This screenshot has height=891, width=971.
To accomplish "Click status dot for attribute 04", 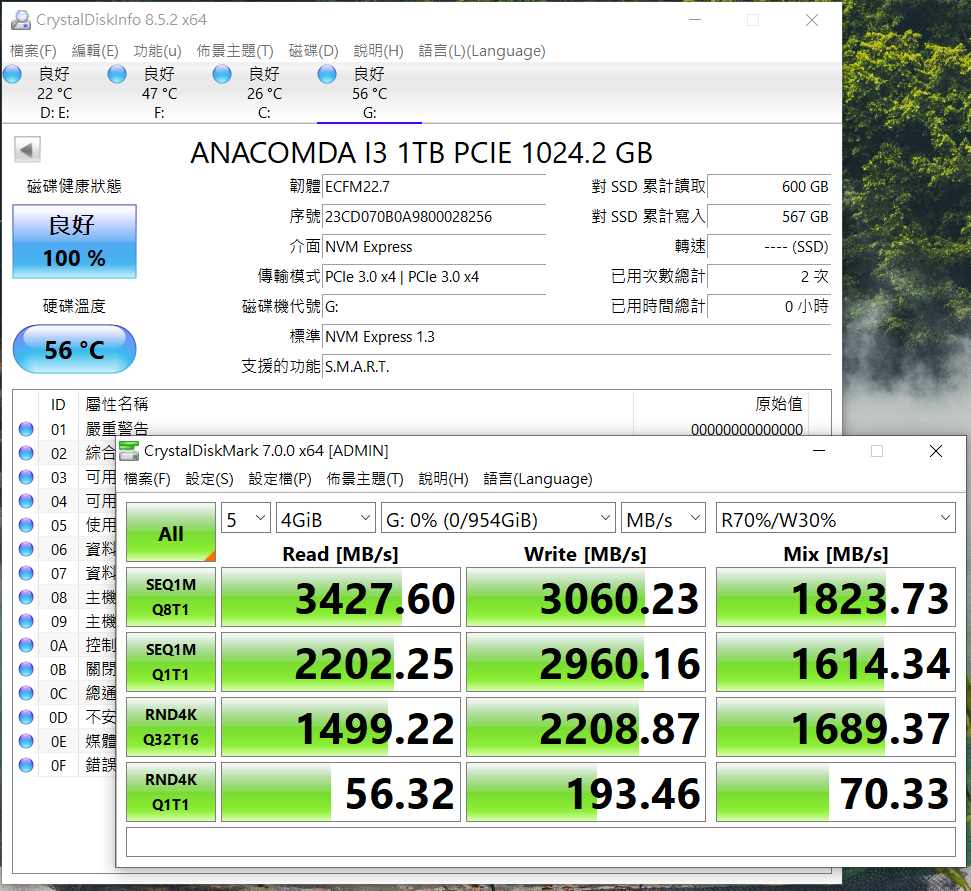I will click(x=26, y=501).
